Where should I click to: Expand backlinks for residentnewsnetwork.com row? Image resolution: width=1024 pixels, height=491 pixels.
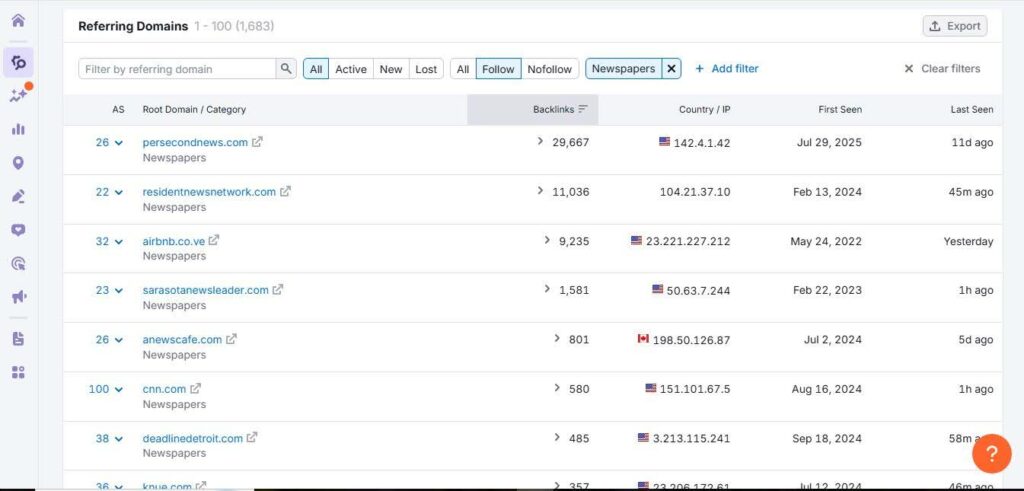tap(542, 191)
